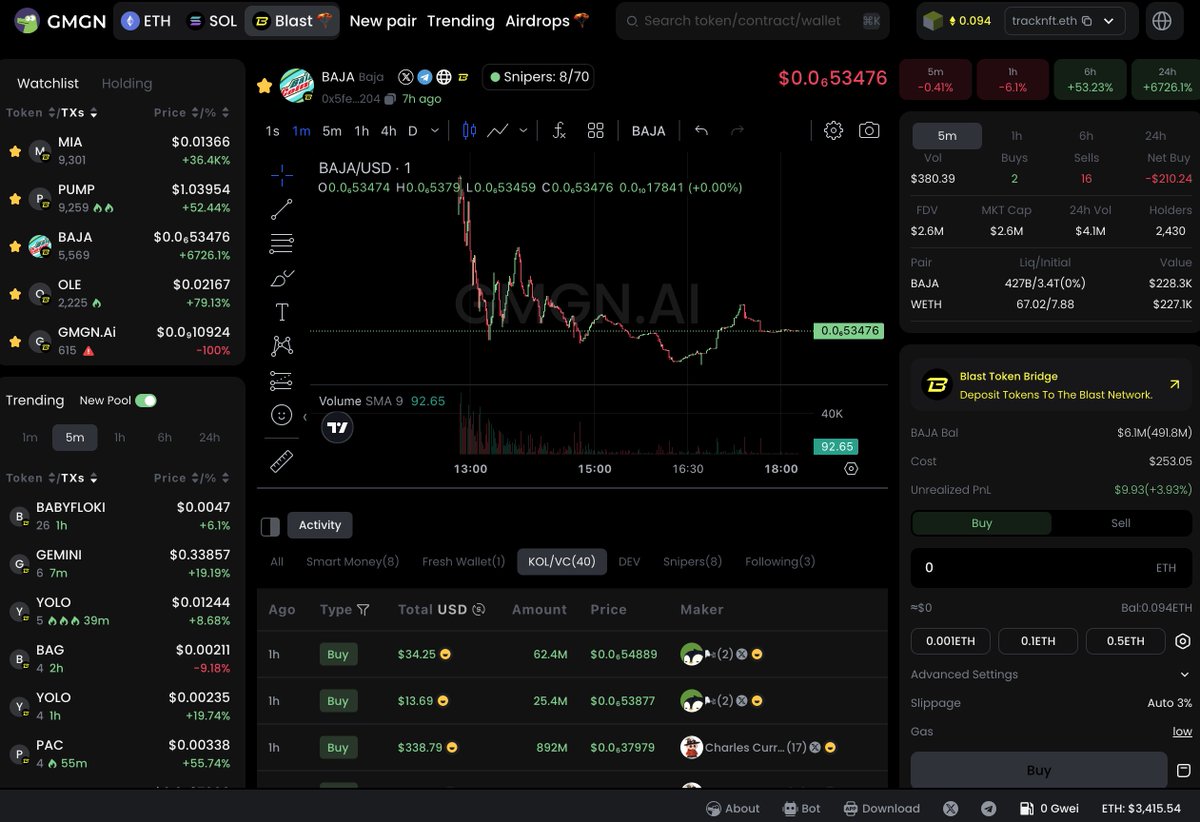Remove MIA star from watchlist
Screen dimensions: 1200x822
pyautogui.click(x=15, y=151)
